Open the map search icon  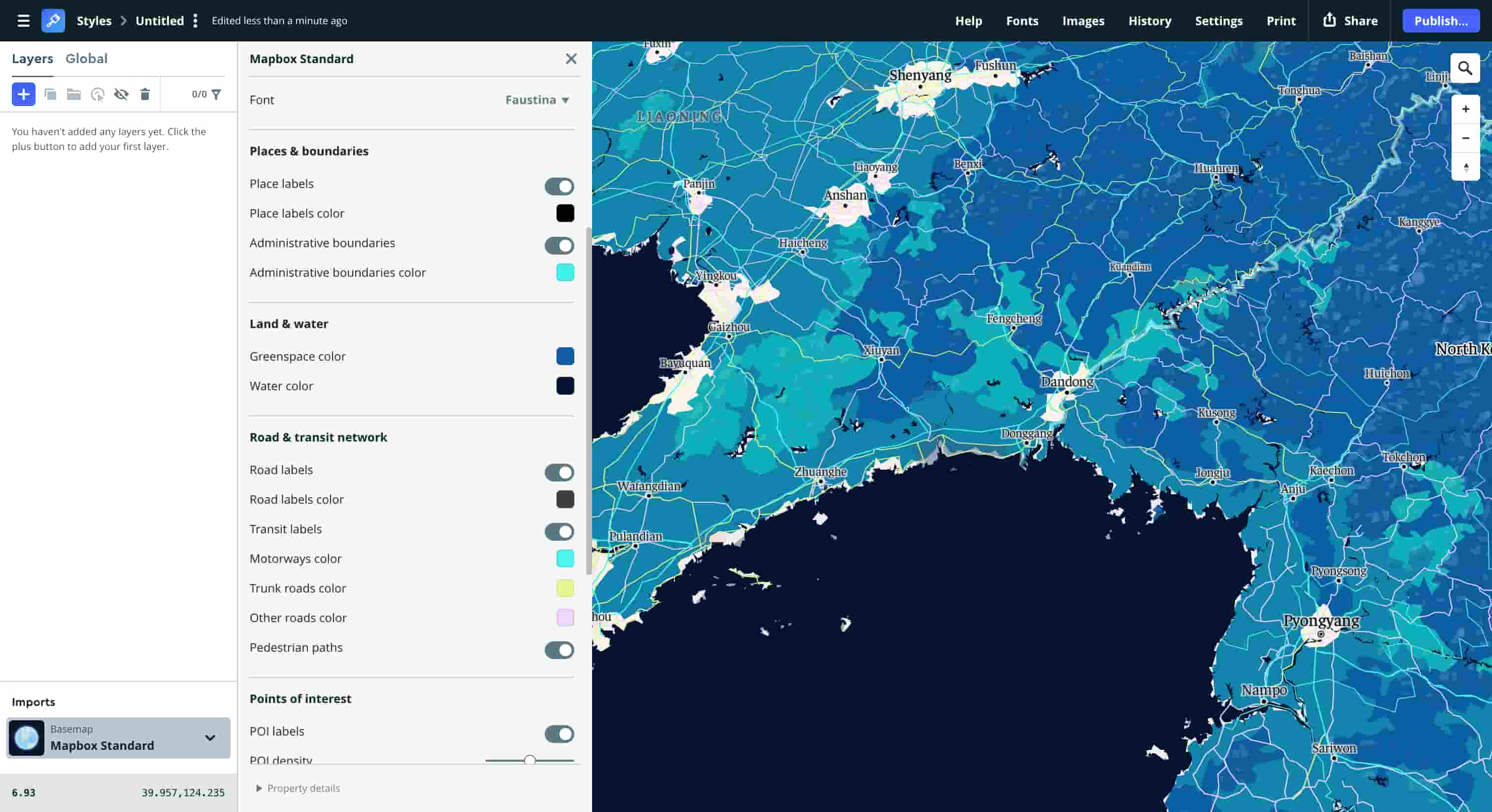pyautogui.click(x=1465, y=68)
